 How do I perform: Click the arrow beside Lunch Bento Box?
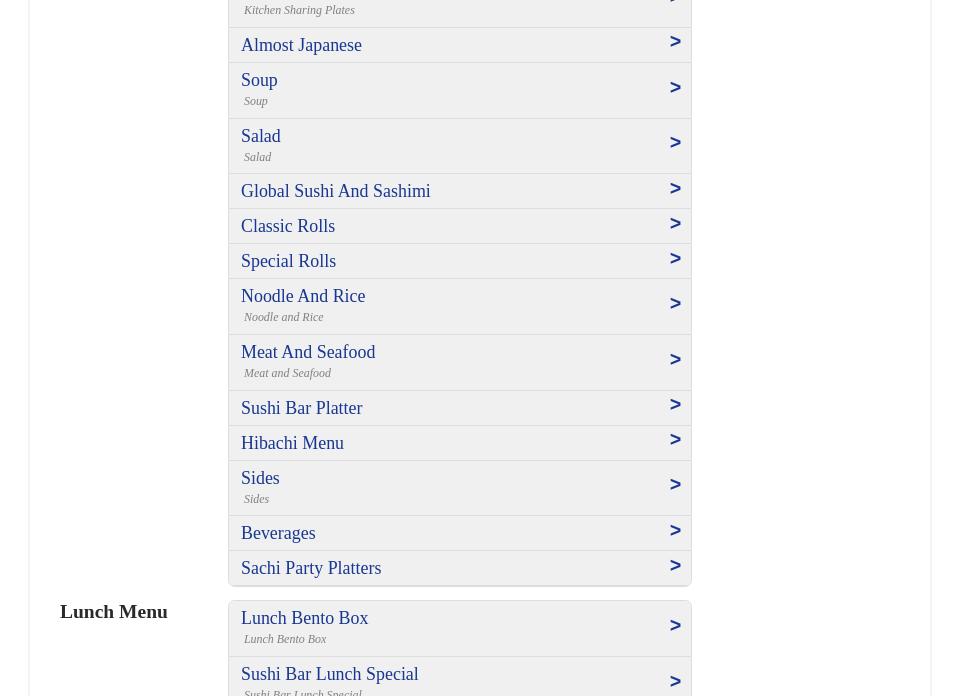pos(675,626)
